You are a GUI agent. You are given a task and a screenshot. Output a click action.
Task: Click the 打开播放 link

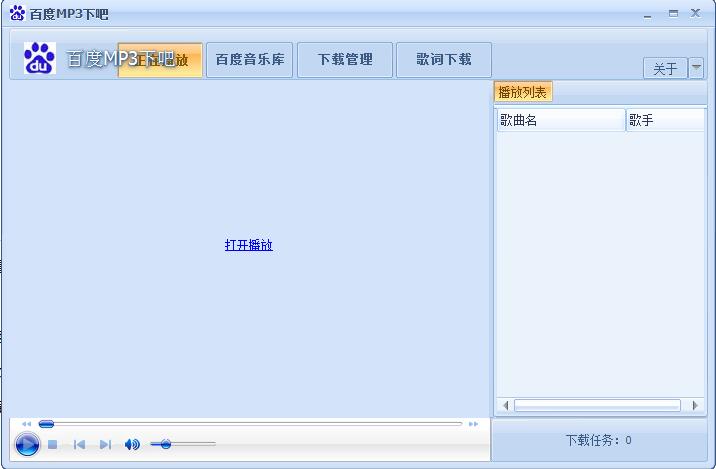coord(249,245)
